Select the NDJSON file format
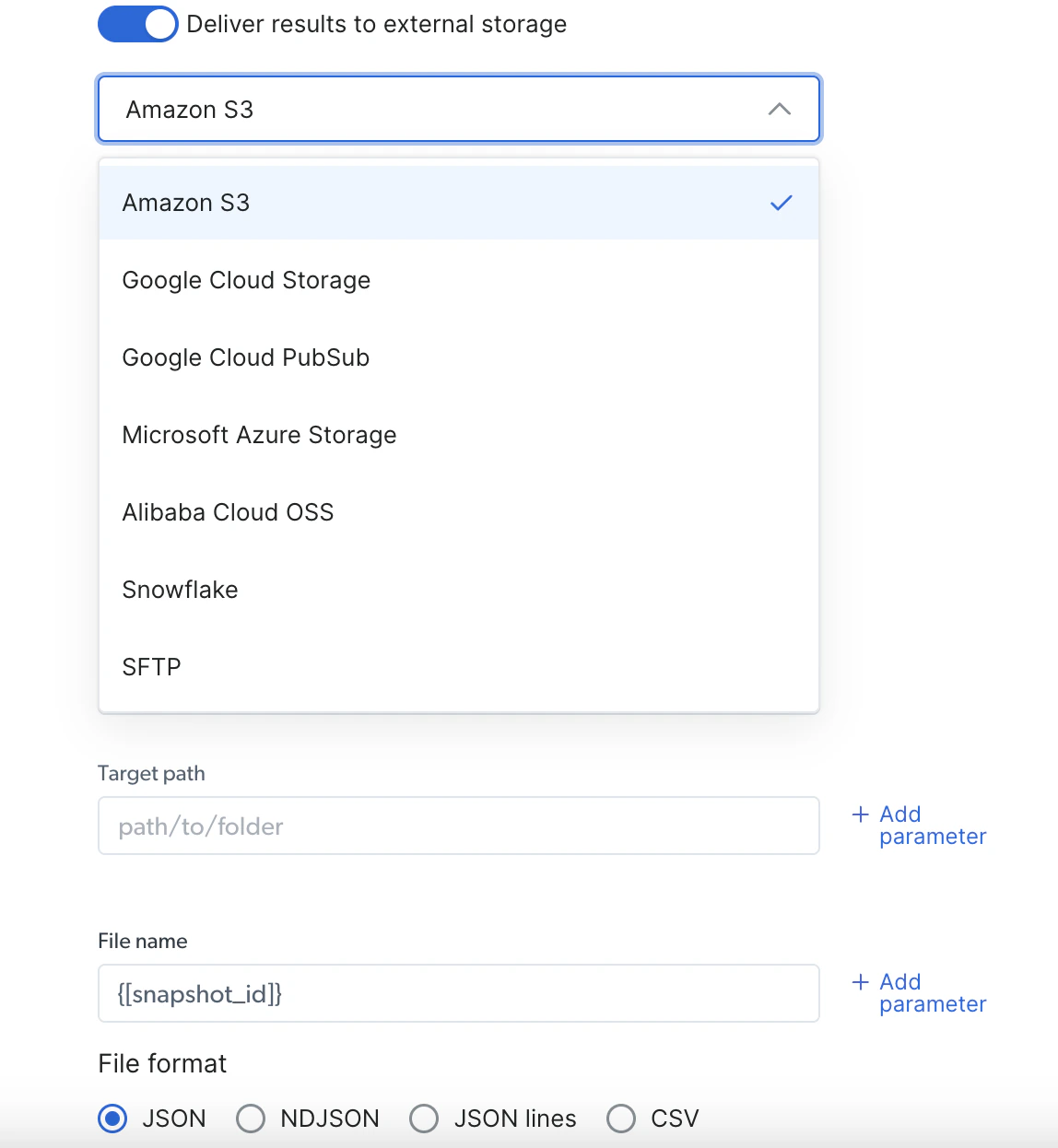The image size is (1058, 1148). 250,1119
